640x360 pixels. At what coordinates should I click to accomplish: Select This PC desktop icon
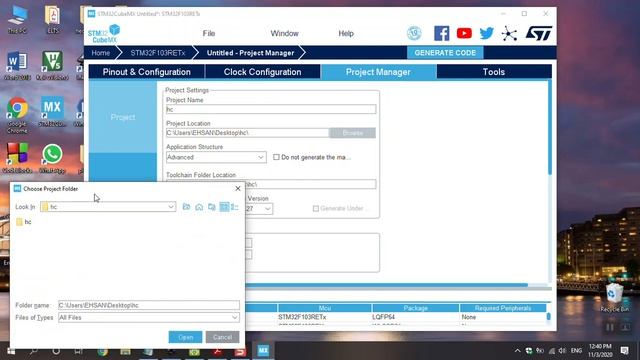click(17, 19)
